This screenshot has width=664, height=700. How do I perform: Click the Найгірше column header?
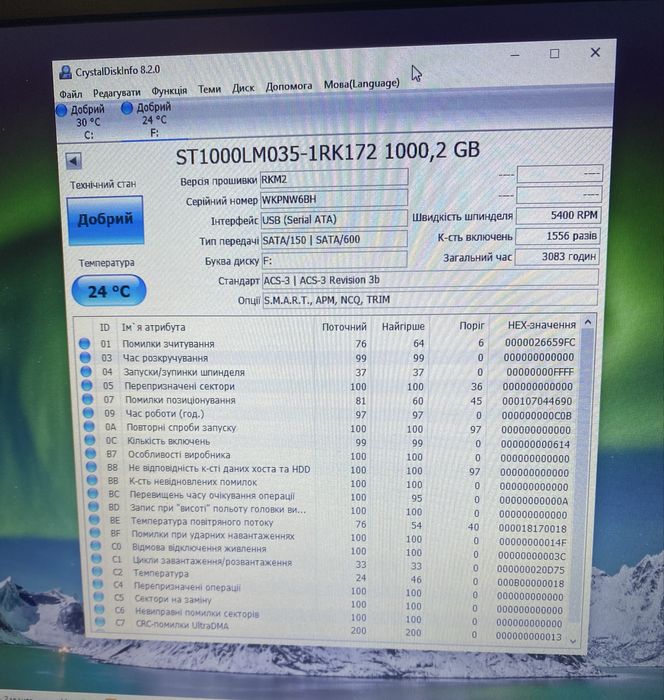pos(403,326)
